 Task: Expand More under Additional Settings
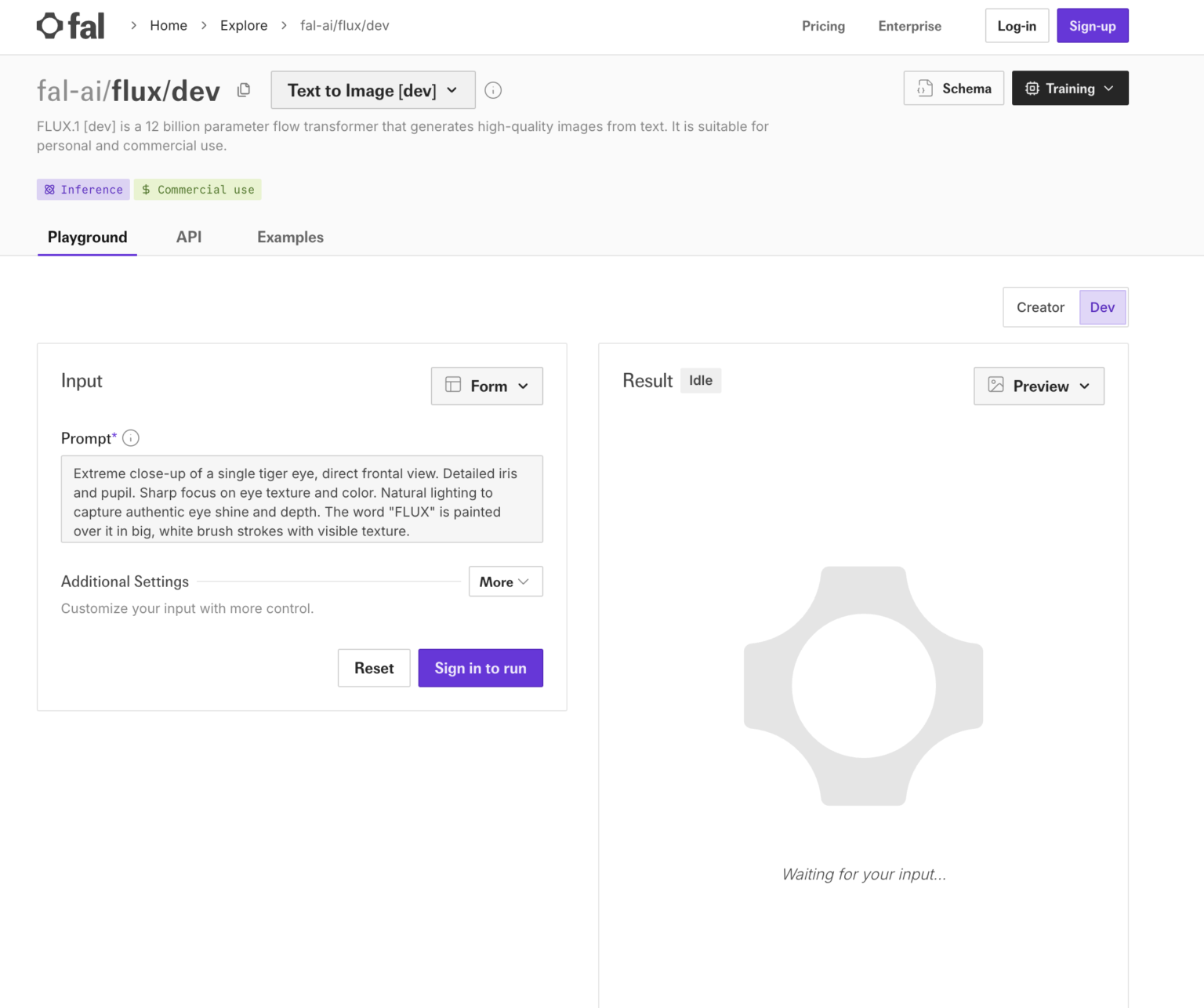tap(505, 582)
